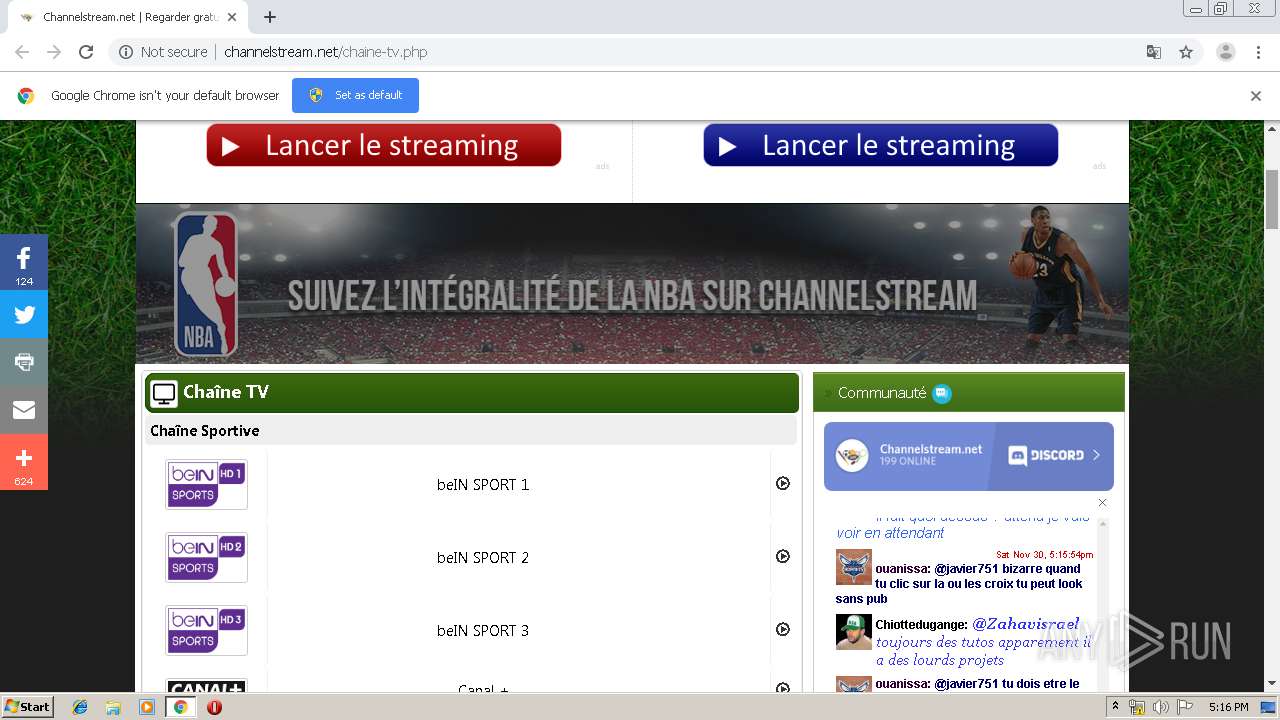Click the Chaîne Sportive section header
The image size is (1280, 720).
(471, 431)
